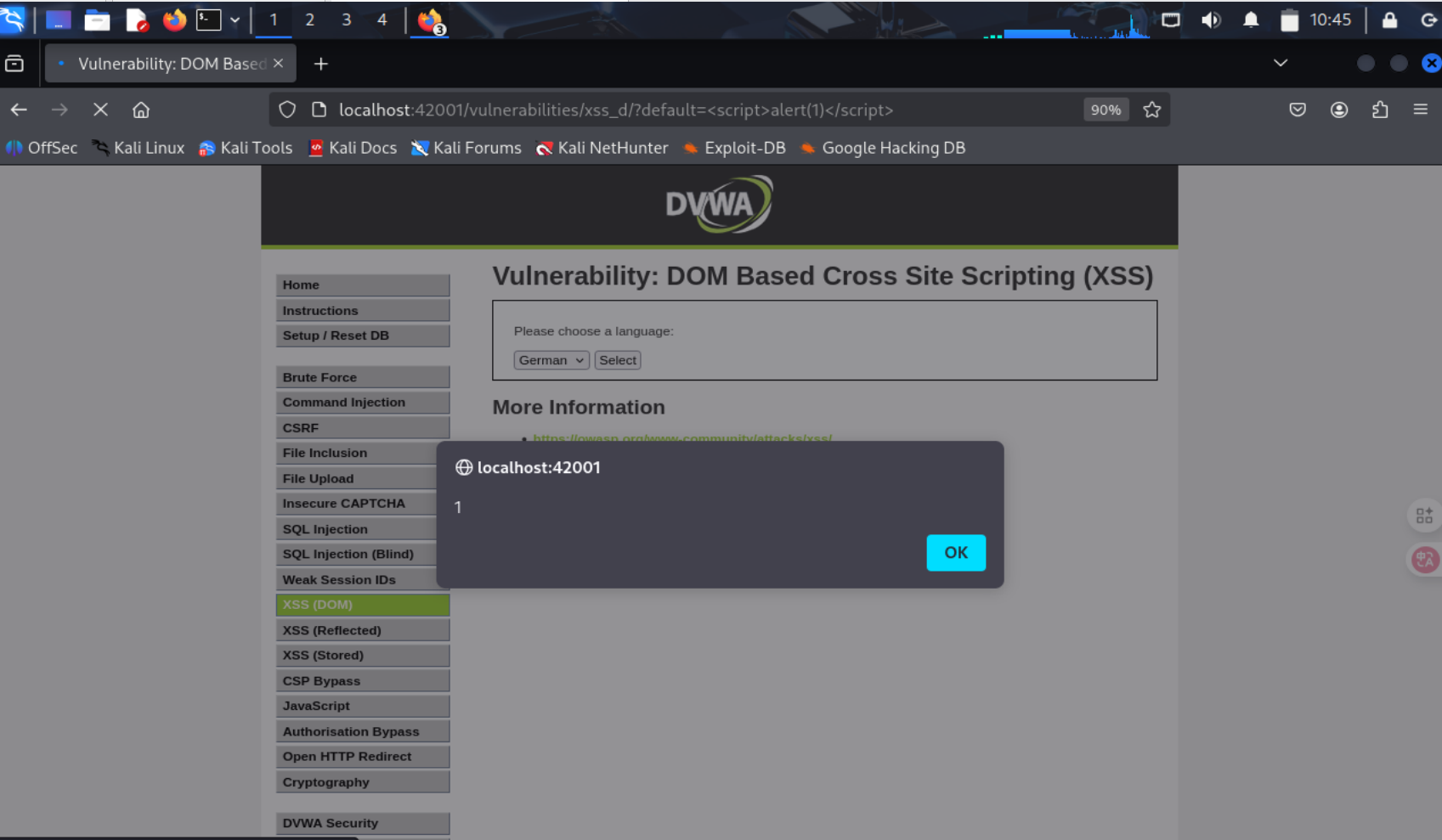The image size is (1442, 840).
Task: Open the Cryptography menu item
Action: (363, 782)
